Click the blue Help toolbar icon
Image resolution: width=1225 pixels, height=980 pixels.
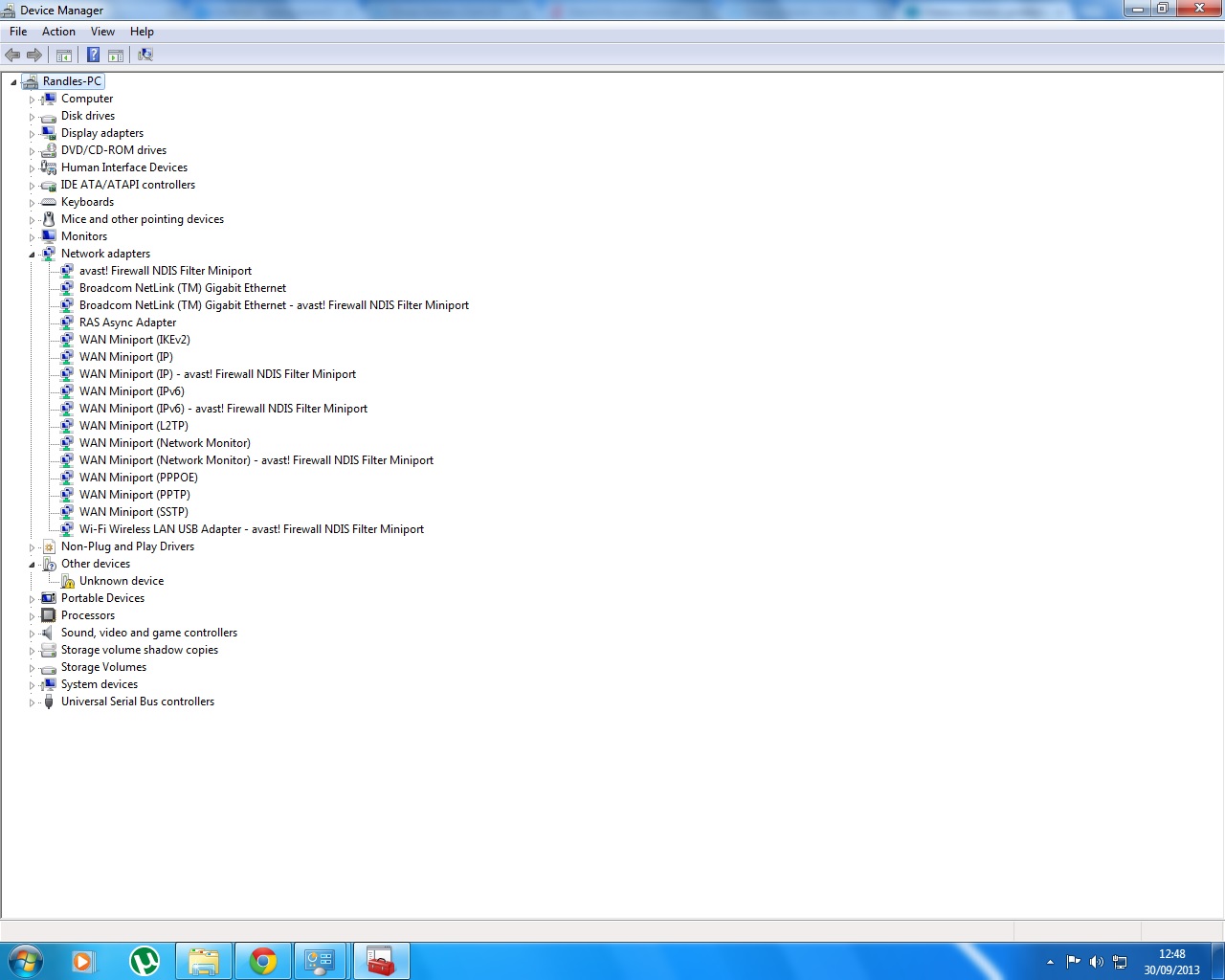click(x=94, y=55)
